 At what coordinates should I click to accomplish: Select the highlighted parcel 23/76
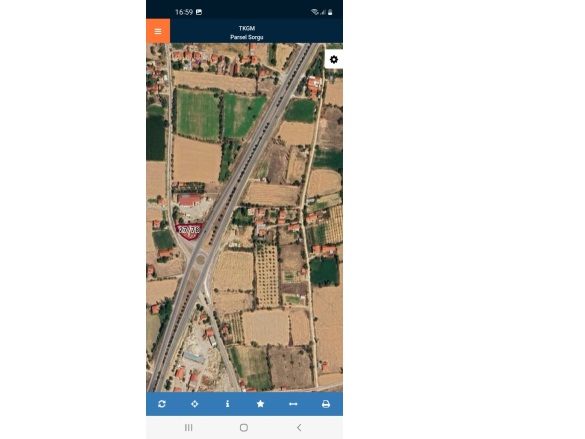pyautogui.click(x=189, y=231)
